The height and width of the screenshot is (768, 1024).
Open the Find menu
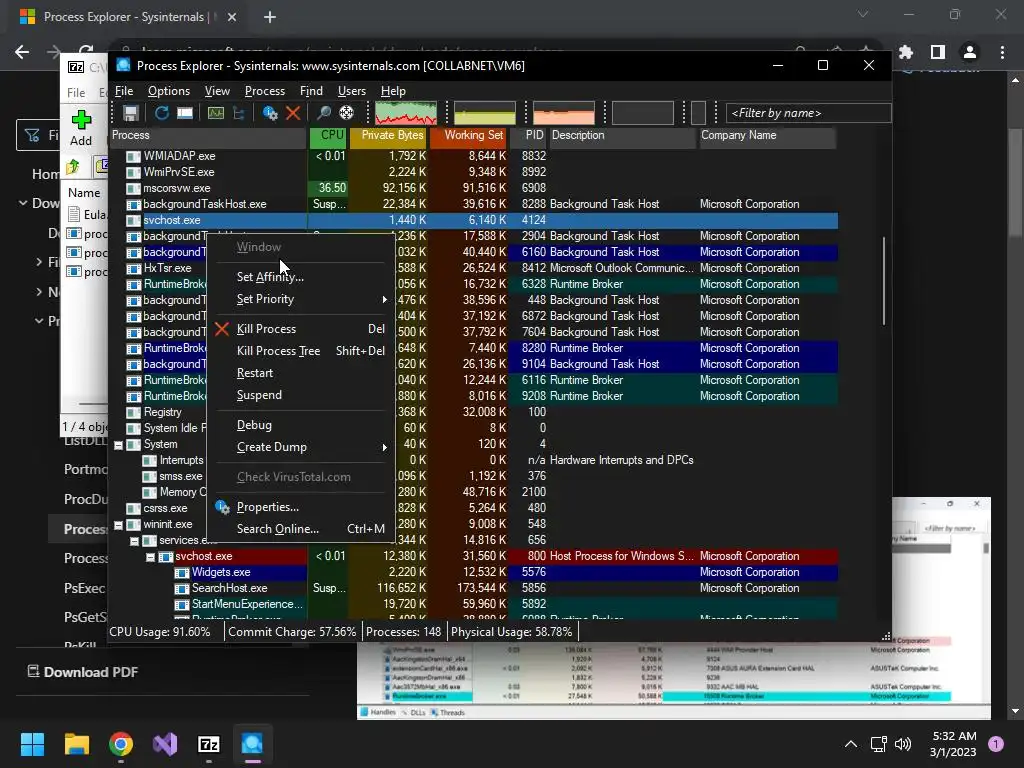click(x=311, y=91)
